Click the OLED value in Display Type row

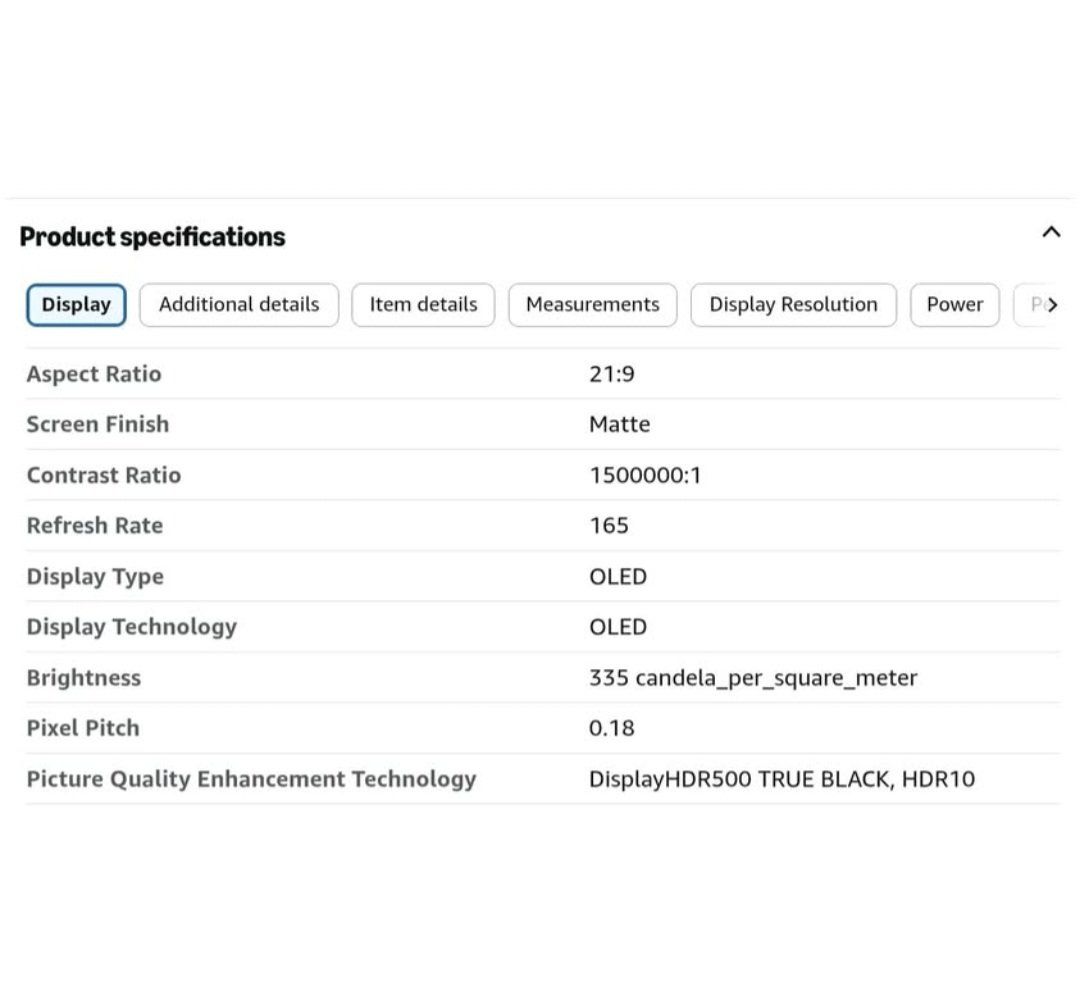click(618, 577)
